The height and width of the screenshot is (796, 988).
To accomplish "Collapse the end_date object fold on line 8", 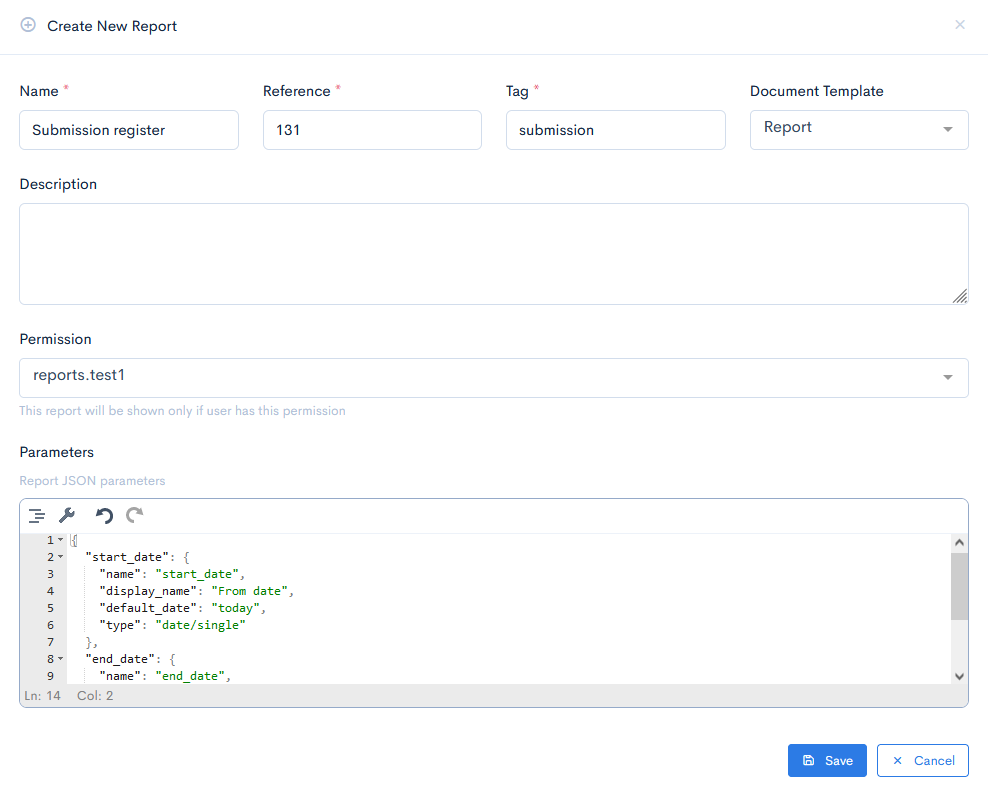I will pyautogui.click(x=59, y=658).
